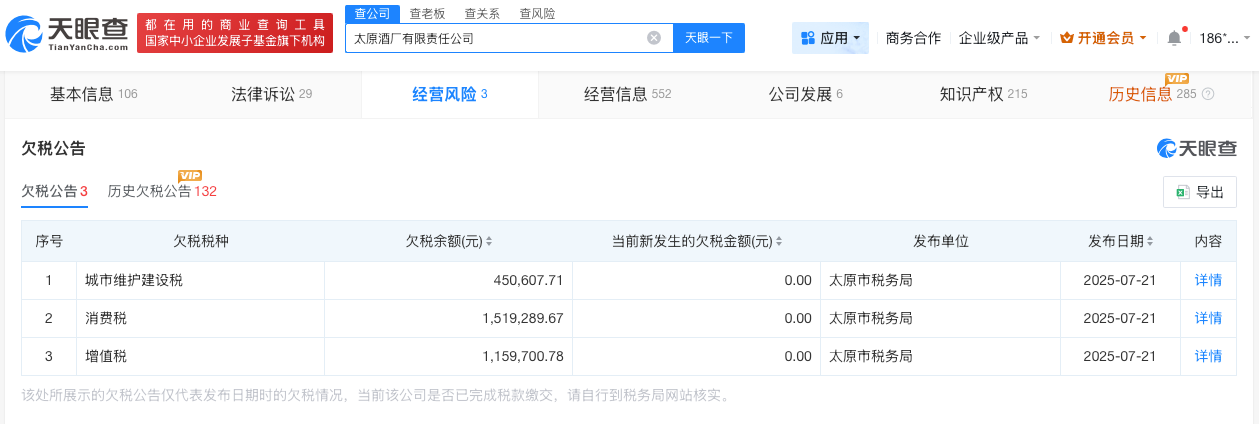This screenshot has height=424, width=1259.
Task: Switch to the 经营信息 tab
Action: [x=627, y=95]
